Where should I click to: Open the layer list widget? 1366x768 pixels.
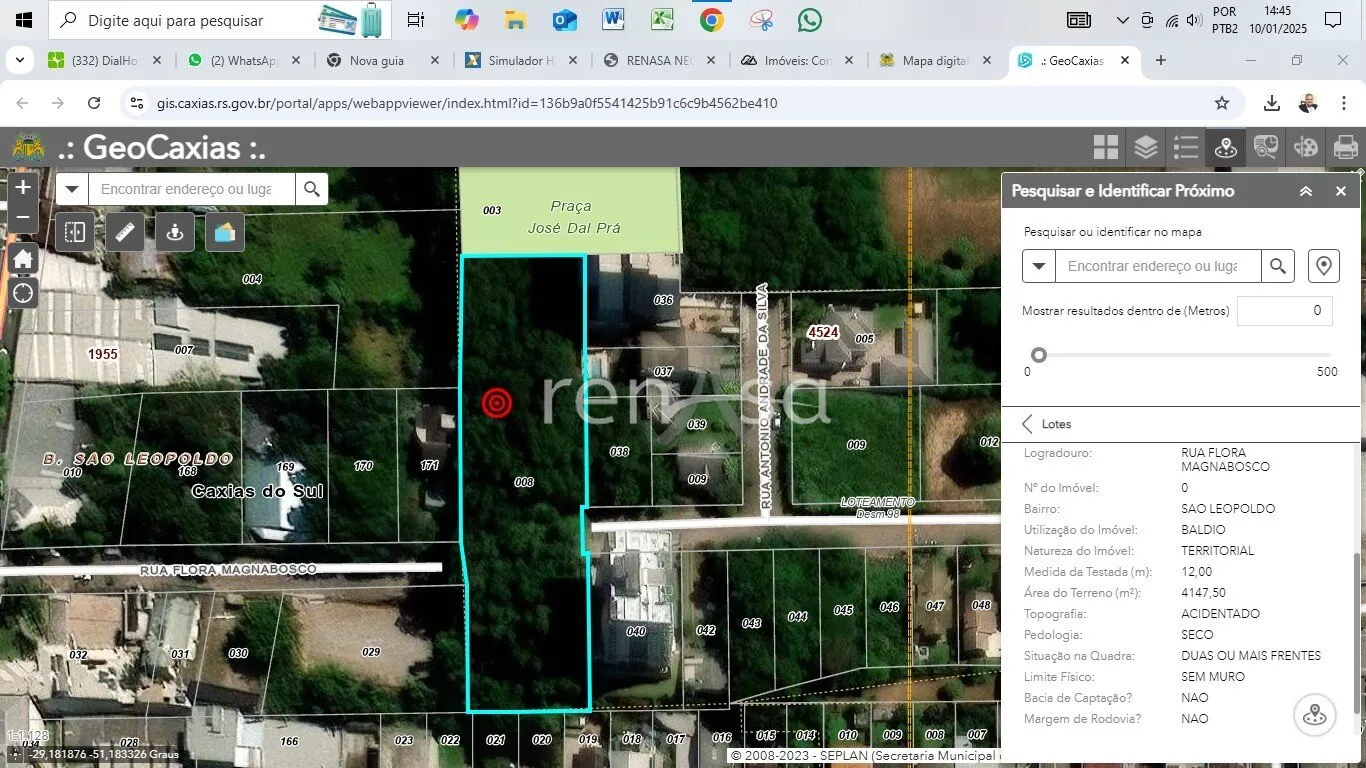click(1146, 148)
